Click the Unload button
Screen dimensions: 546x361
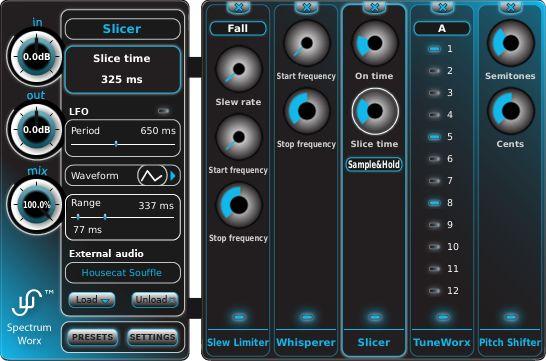click(155, 300)
